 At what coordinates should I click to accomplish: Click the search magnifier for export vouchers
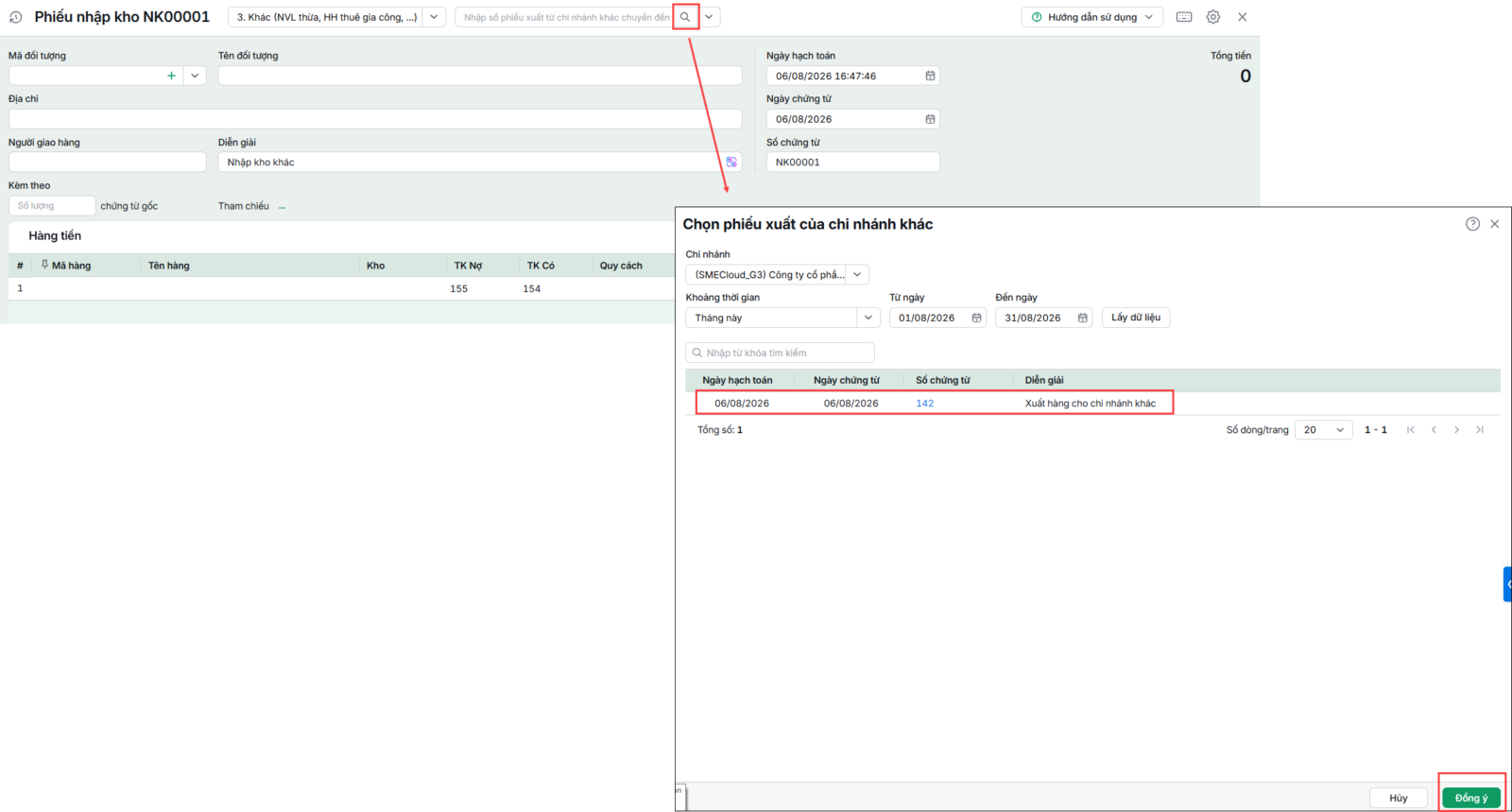click(685, 17)
